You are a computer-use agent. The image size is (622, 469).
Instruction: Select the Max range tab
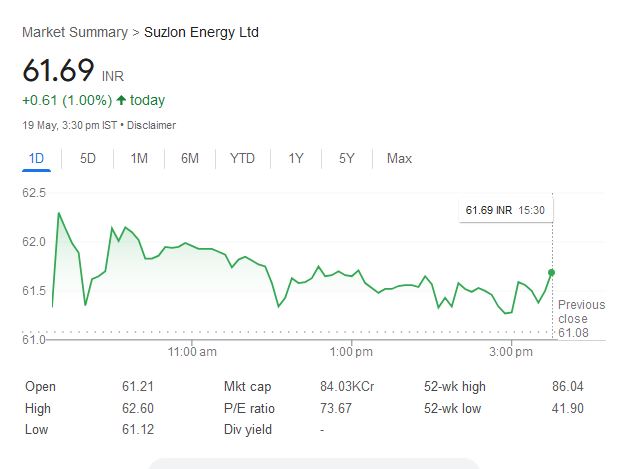coord(399,159)
